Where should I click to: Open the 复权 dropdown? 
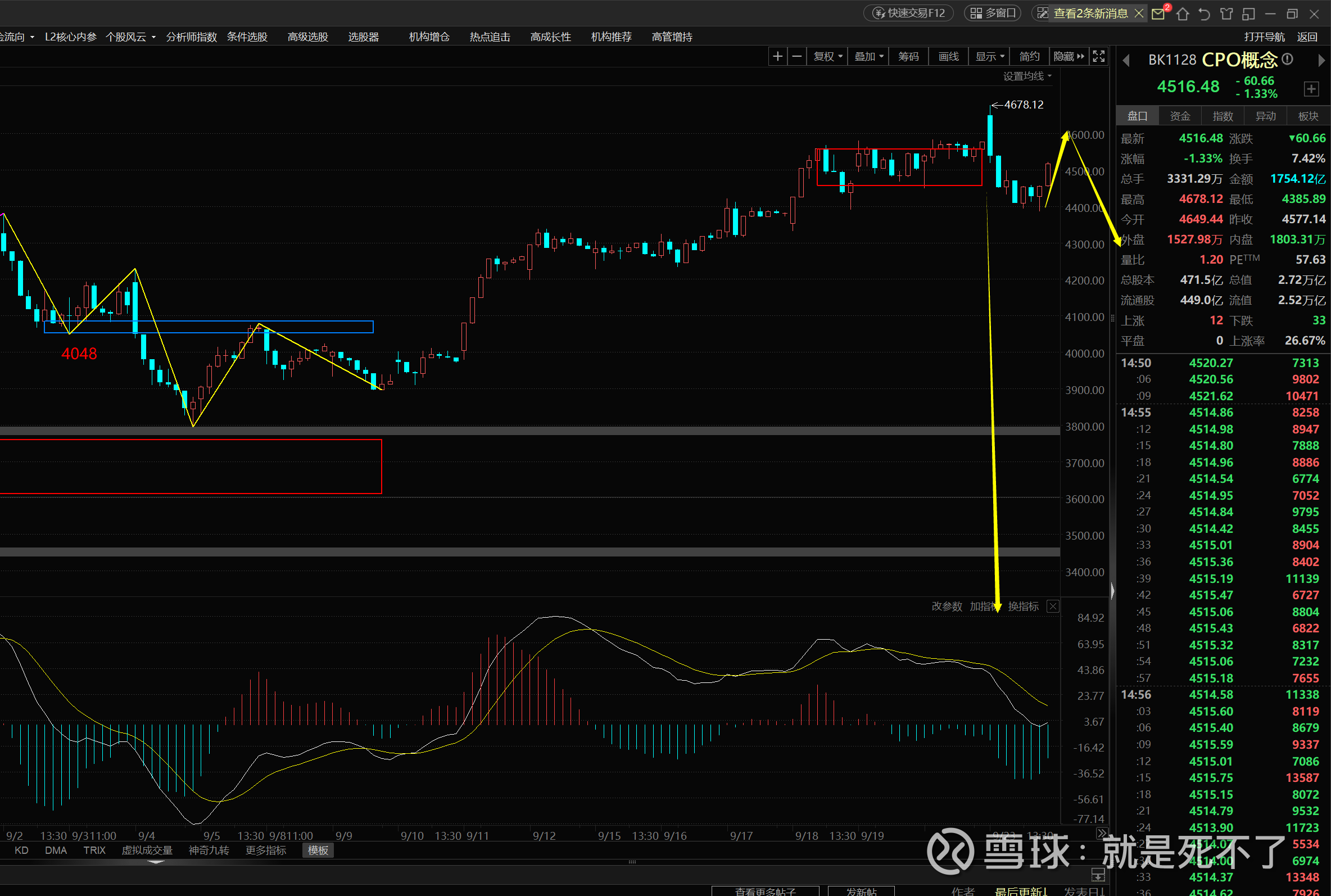(x=827, y=57)
